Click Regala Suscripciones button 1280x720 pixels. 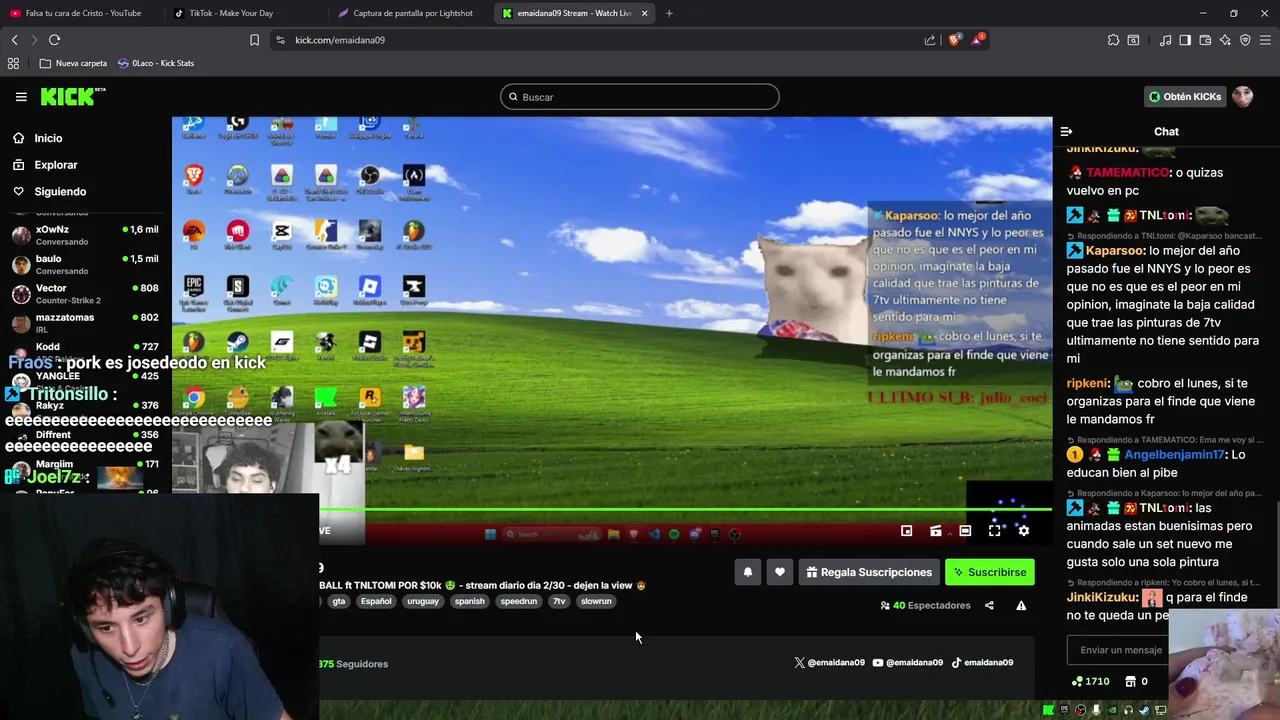(x=869, y=572)
